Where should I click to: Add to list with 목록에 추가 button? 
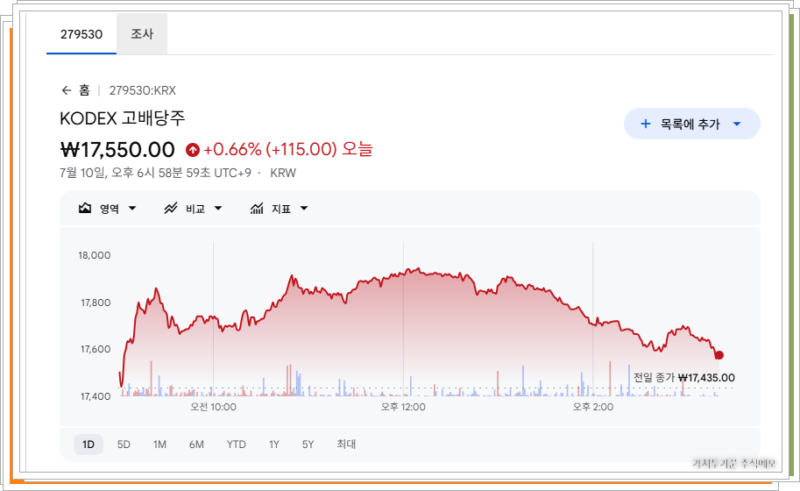692,124
